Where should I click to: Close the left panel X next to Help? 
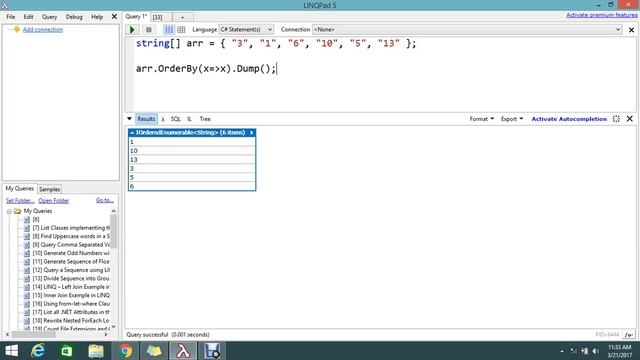(x=114, y=17)
